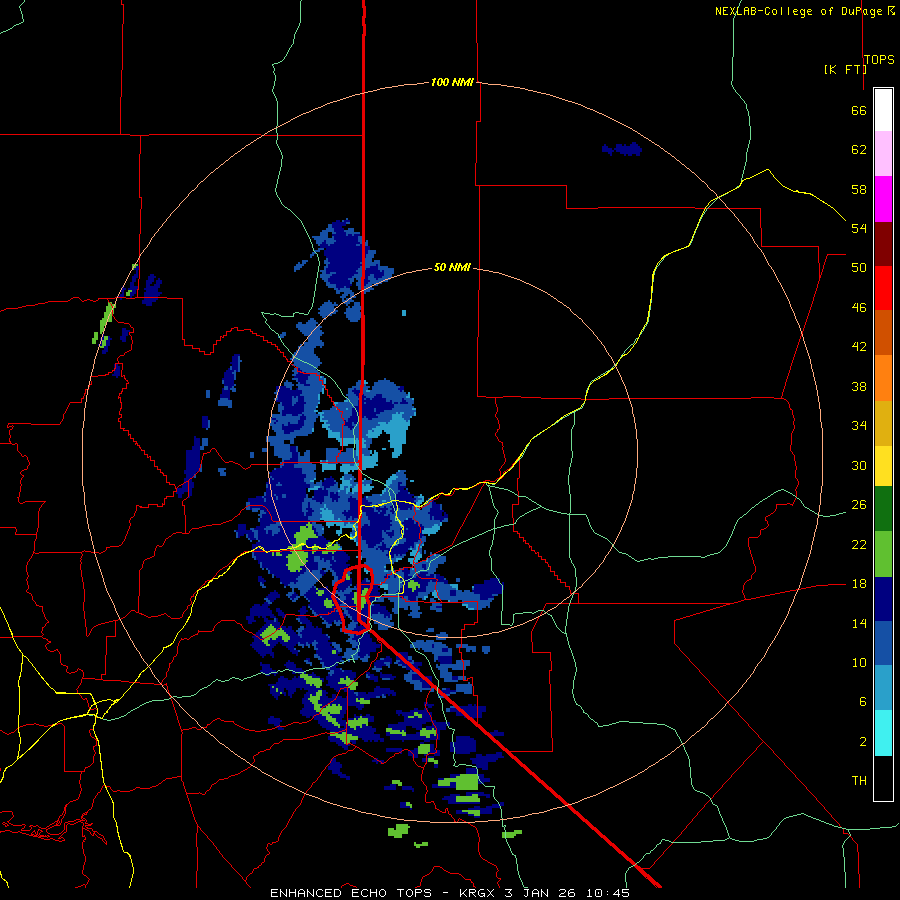Select the magenta legend swatch
900x900 pixels.
point(883,199)
